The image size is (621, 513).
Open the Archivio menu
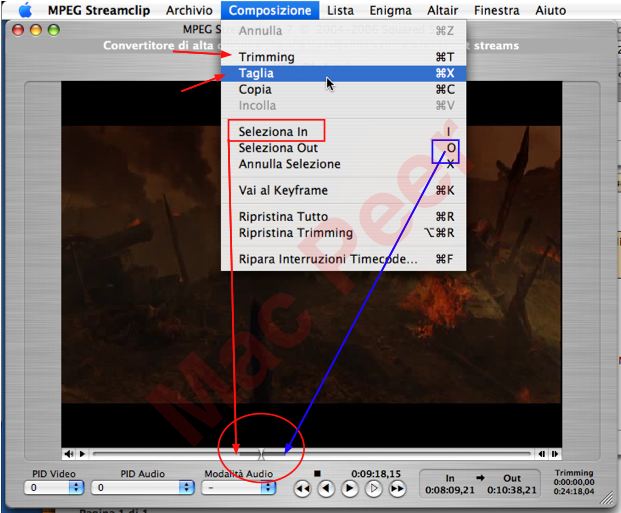pyautogui.click(x=189, y=10)
